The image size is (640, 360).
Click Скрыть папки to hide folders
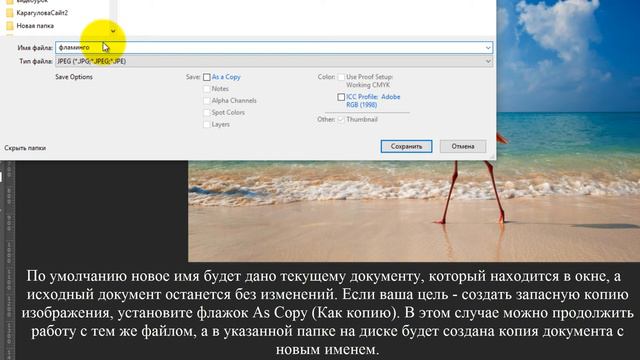click(25, 148)
